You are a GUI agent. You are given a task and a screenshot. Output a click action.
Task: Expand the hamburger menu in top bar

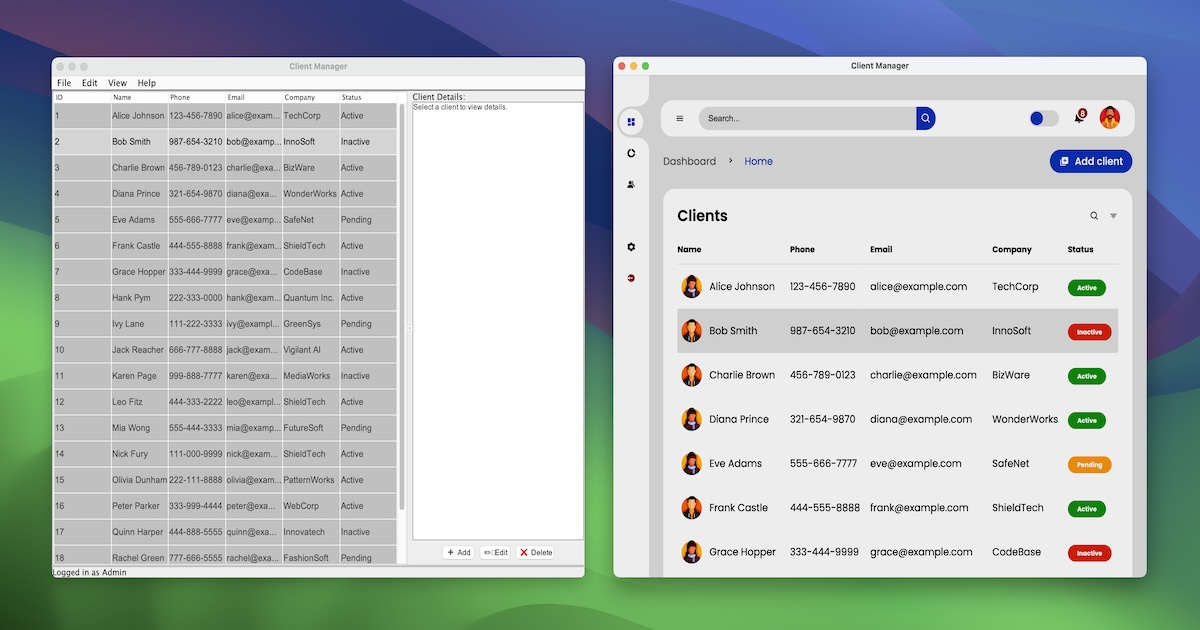click(680, 118)
